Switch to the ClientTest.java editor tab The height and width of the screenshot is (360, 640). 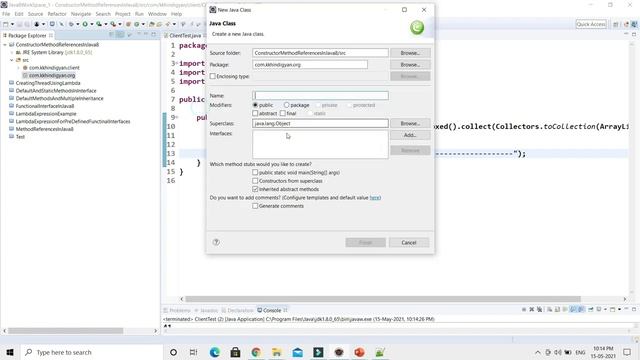184,36
